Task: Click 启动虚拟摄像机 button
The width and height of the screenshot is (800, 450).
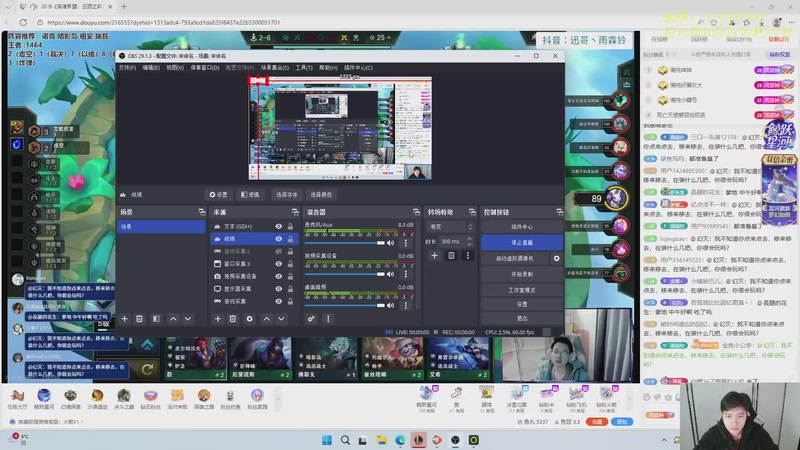Action: (515, 259)
